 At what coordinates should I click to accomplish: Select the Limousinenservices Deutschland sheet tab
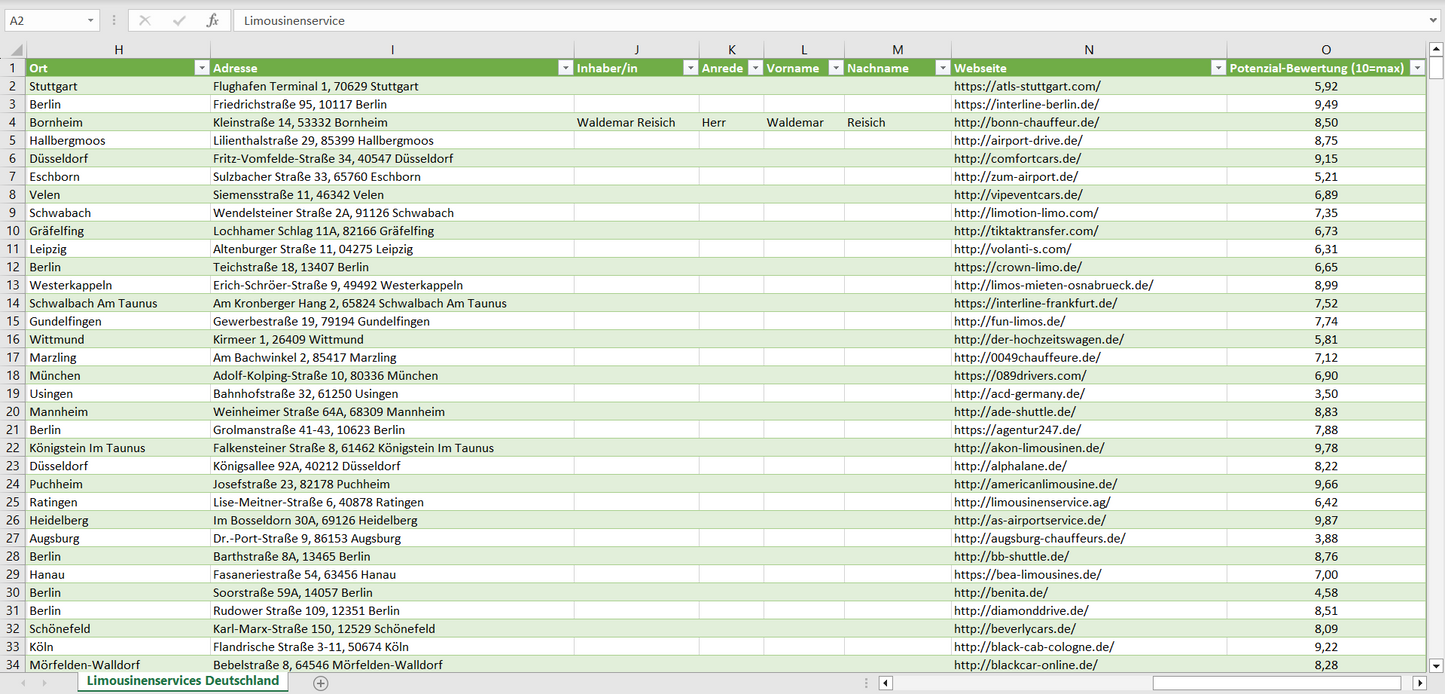click(x=183, y=681)
